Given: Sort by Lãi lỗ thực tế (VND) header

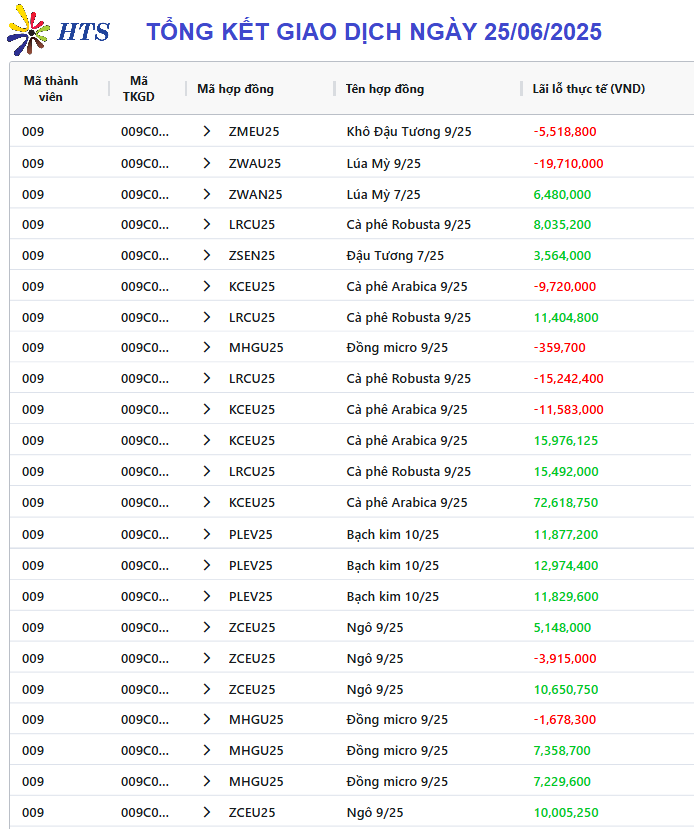Looking at the screenshot, I should pos(588,89).
